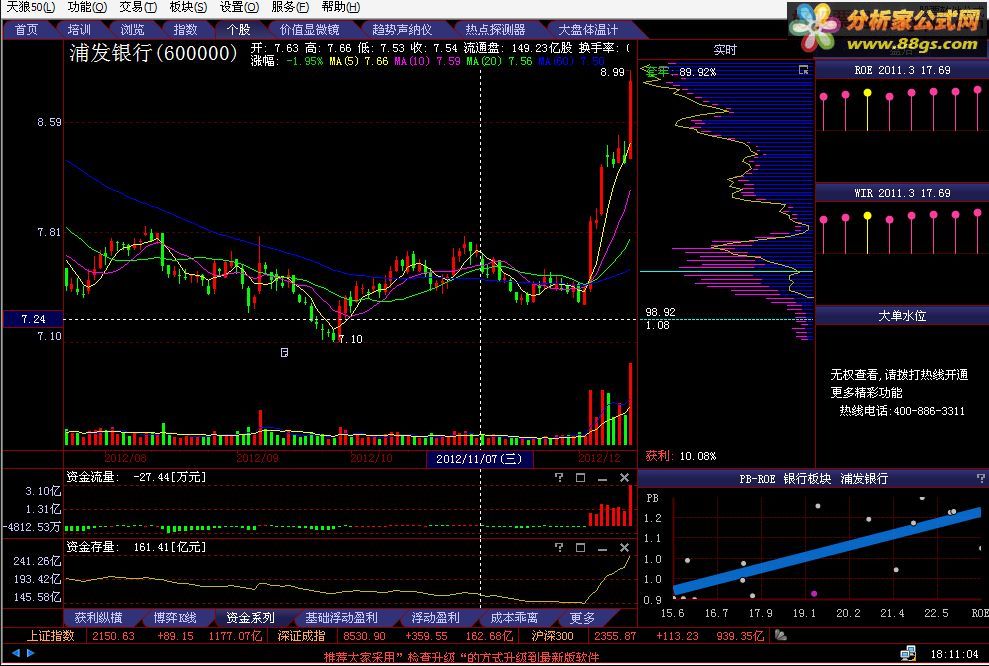Click the 18:11:04 clock
The width and height of the screenshot is (989, 666).
click(x=954, y=654)
